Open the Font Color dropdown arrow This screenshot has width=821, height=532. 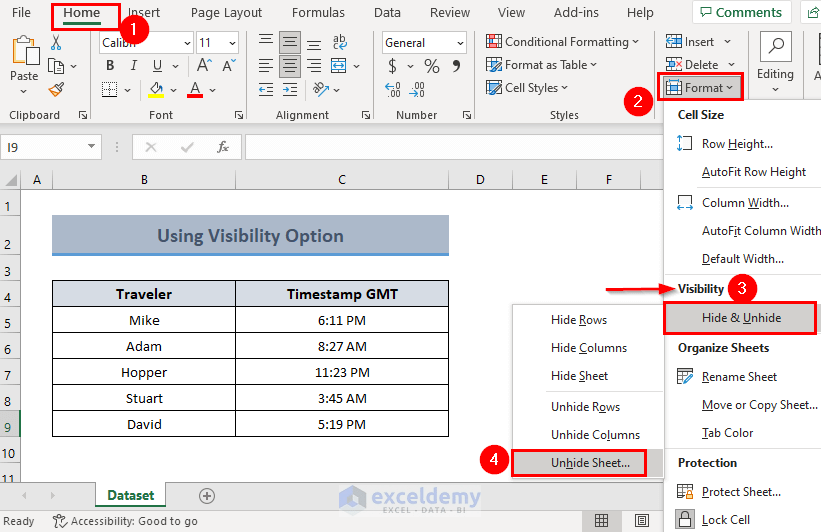[213, 90]
